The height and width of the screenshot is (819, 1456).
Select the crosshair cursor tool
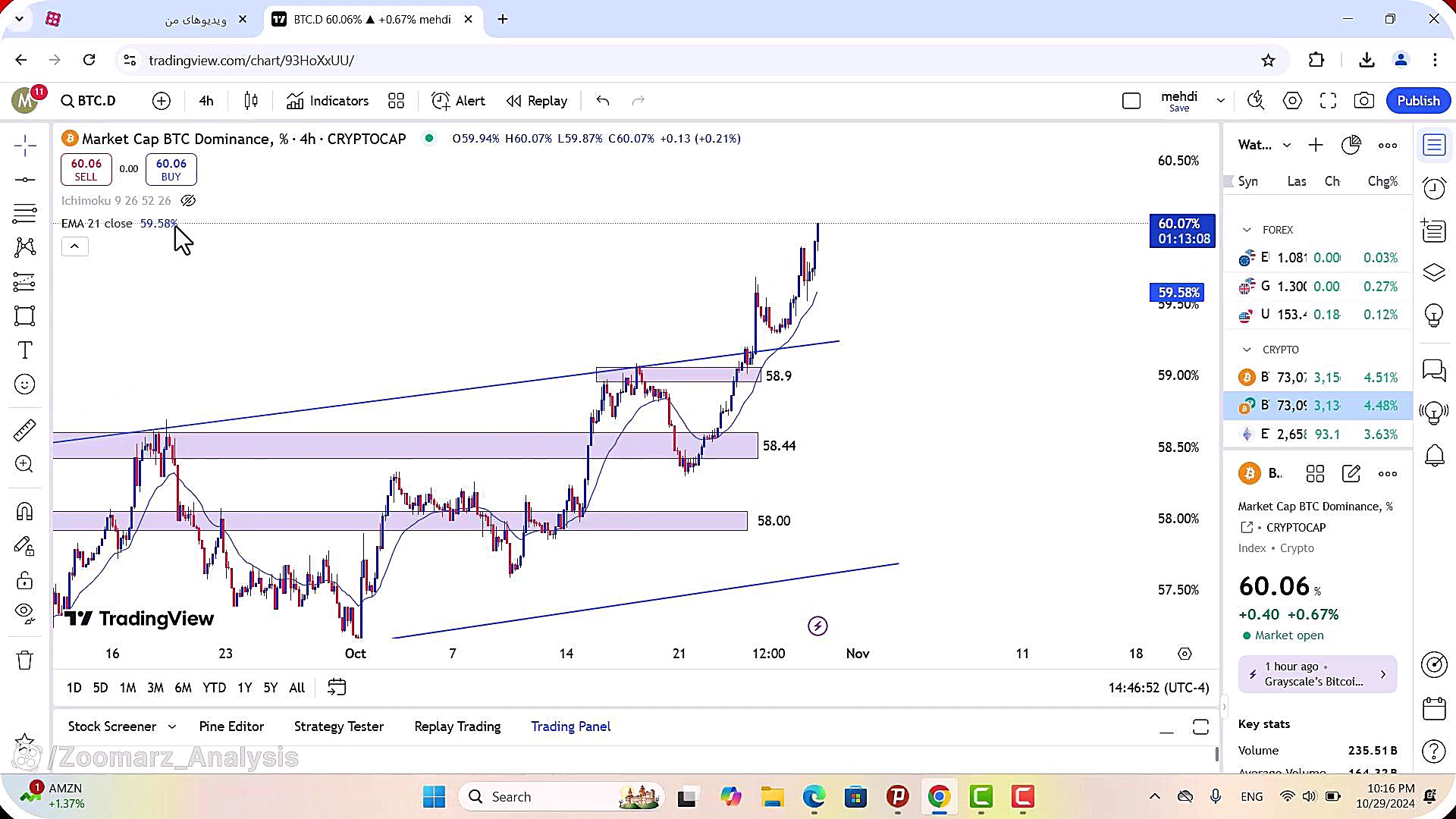click(25, 146)
